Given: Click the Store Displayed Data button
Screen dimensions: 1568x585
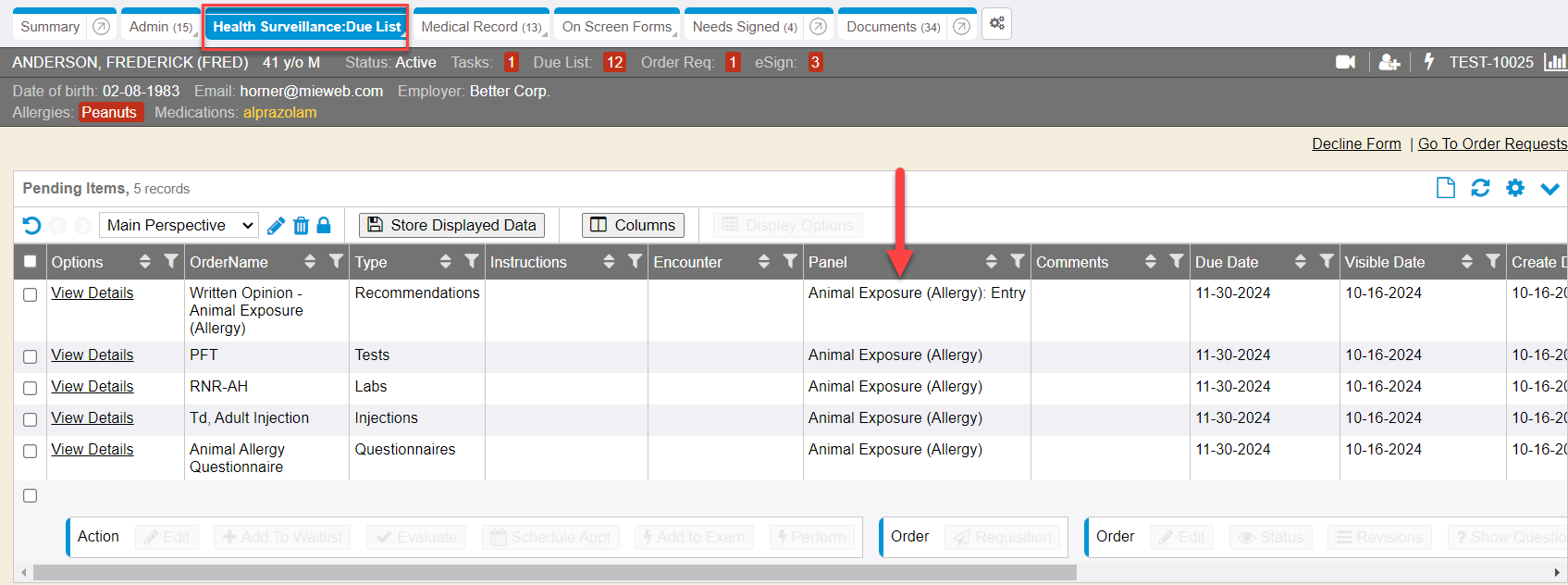Looking at the screenshot, I should coord(451,225).
